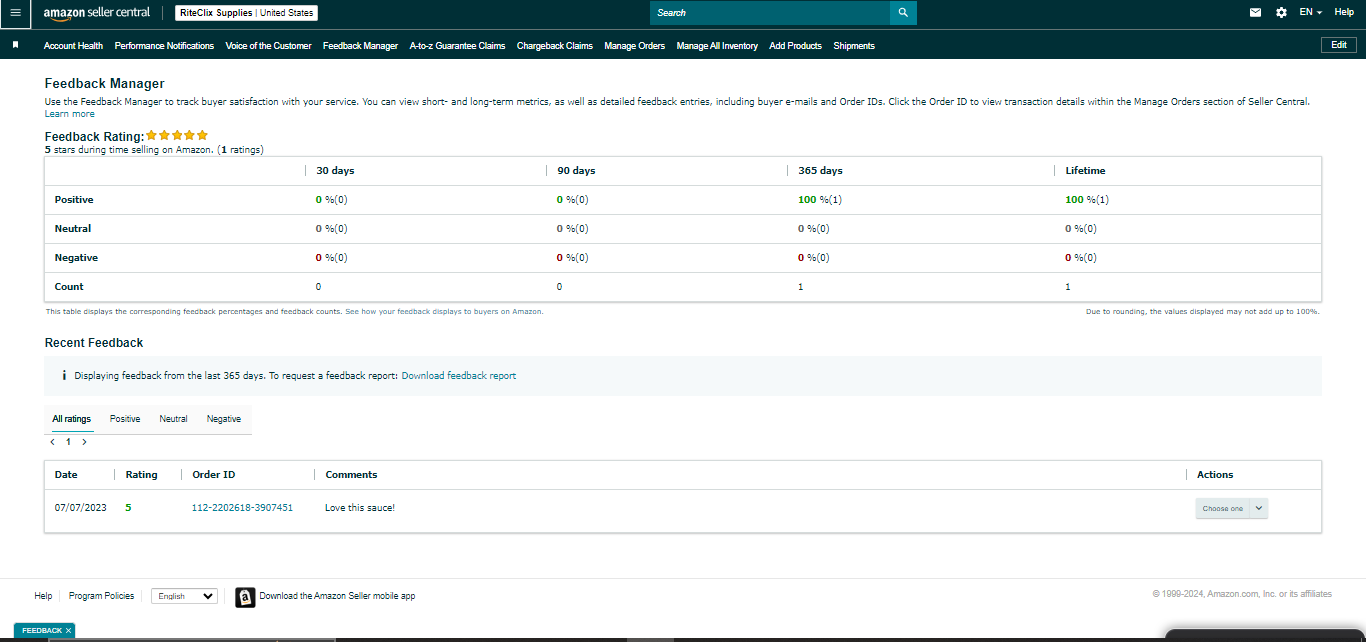Select the All ratings tab
The height and width of the screenshot is (642, 1366).
coord(71,419)
